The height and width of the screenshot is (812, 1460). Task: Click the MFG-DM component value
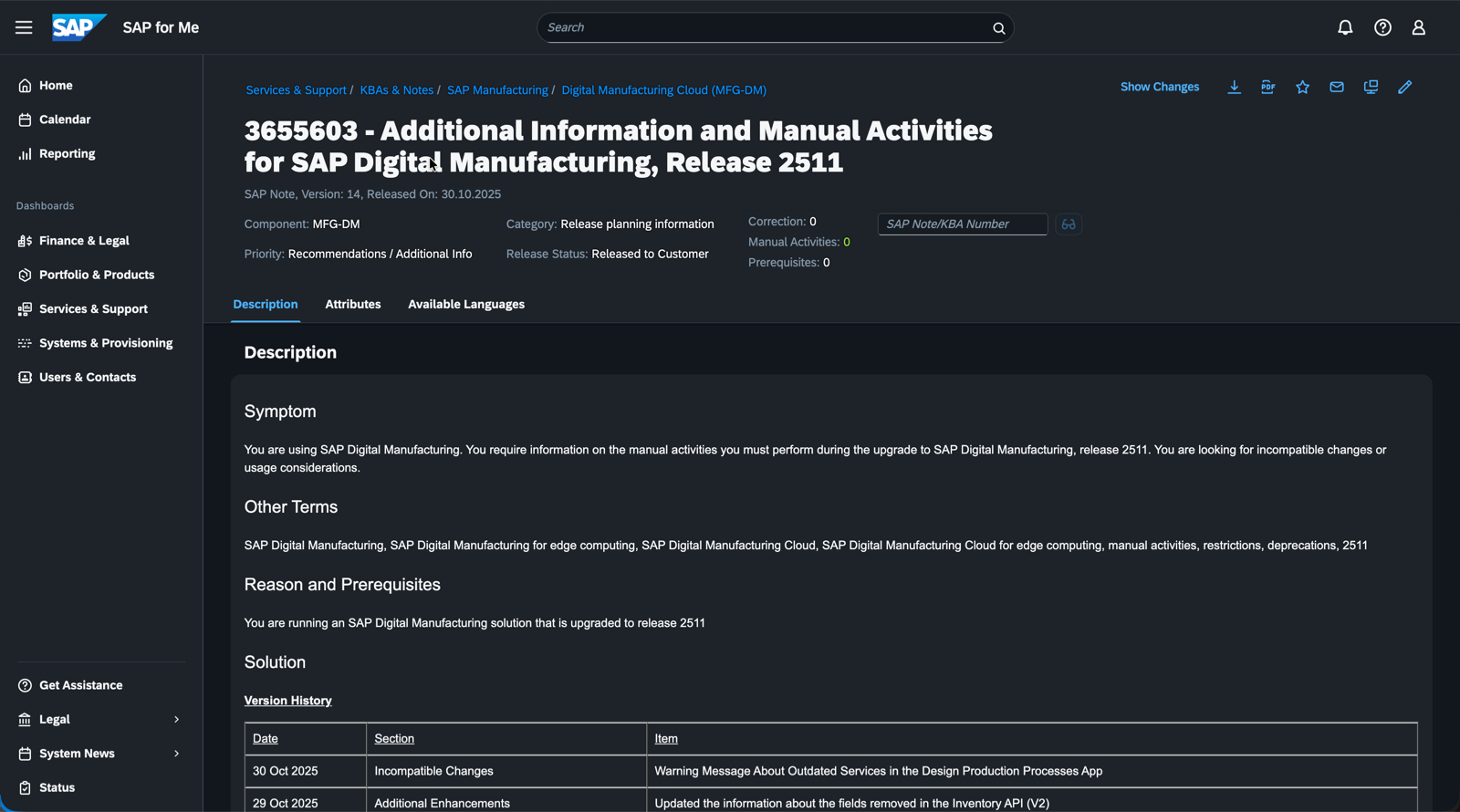point(336,224)
